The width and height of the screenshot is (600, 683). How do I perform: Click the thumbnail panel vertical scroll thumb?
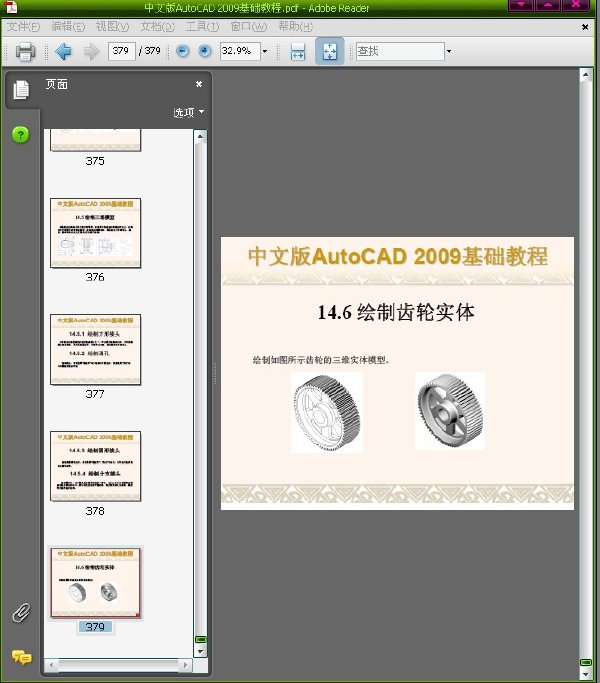pyautogui.click(x=200, y=639)
